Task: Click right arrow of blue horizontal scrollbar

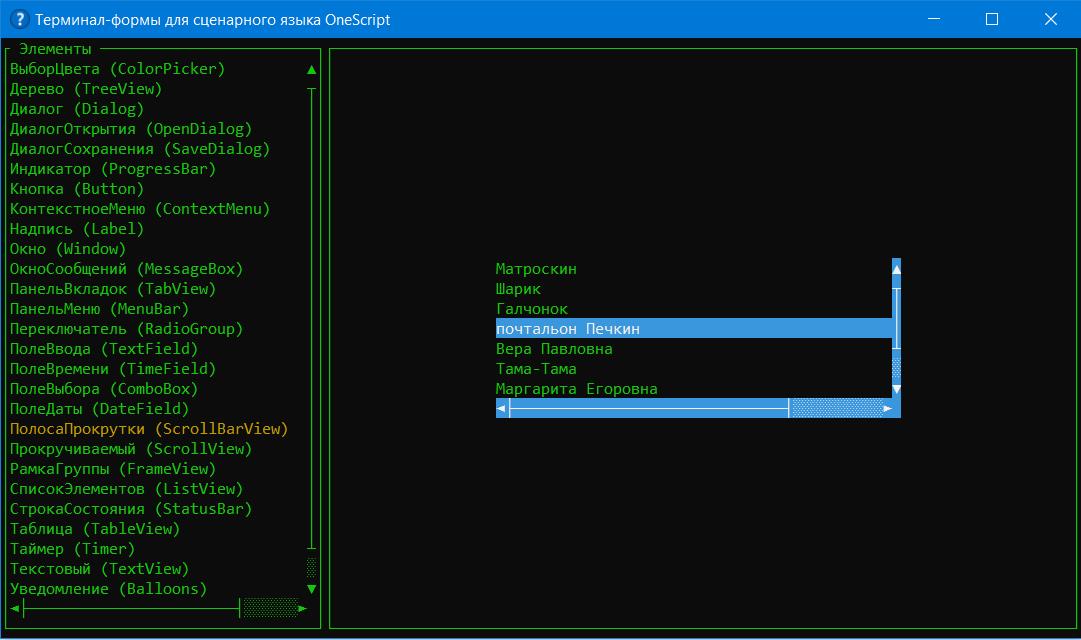Action: tap(887, 408)
